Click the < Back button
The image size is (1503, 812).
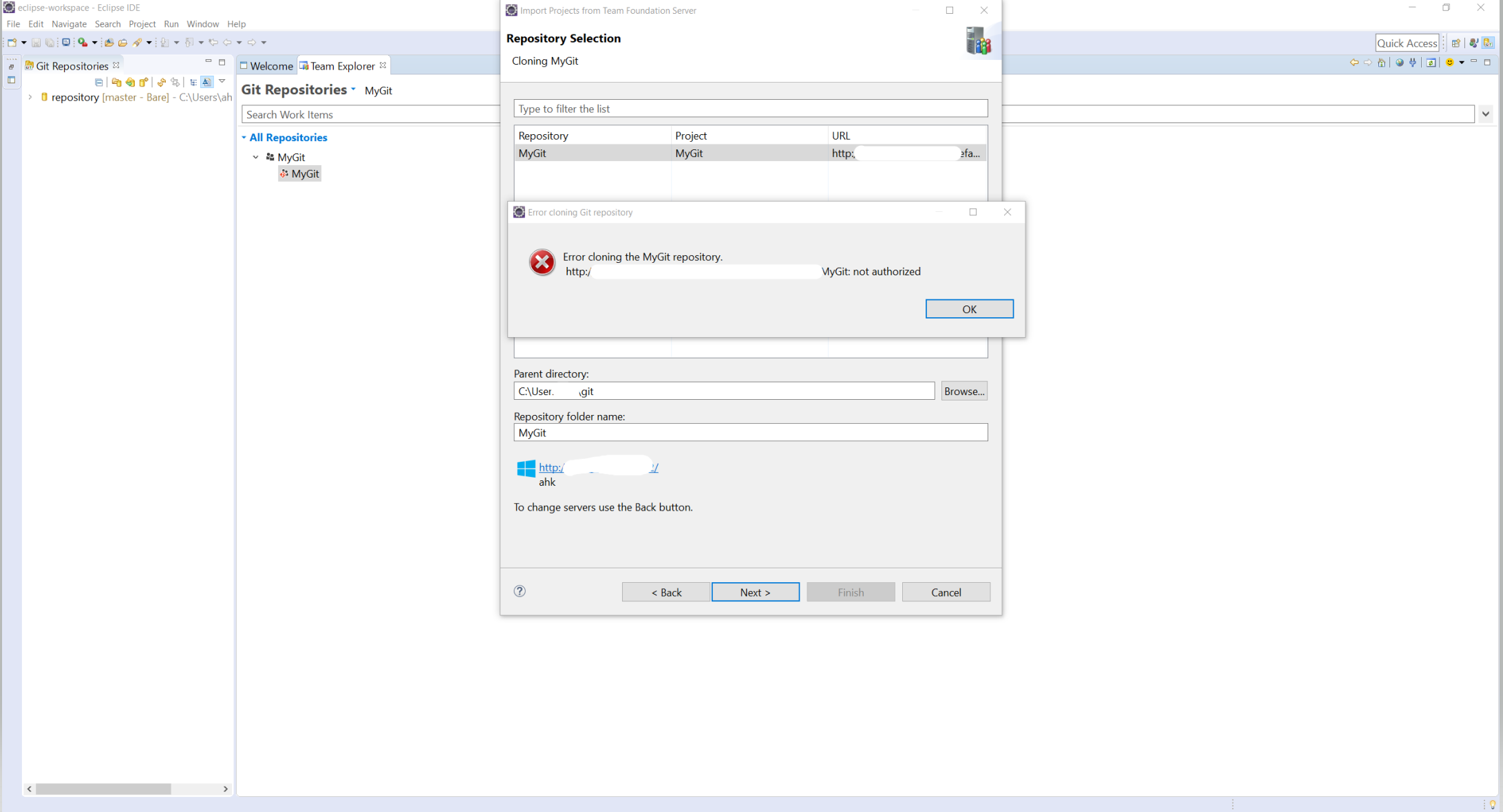666,592
